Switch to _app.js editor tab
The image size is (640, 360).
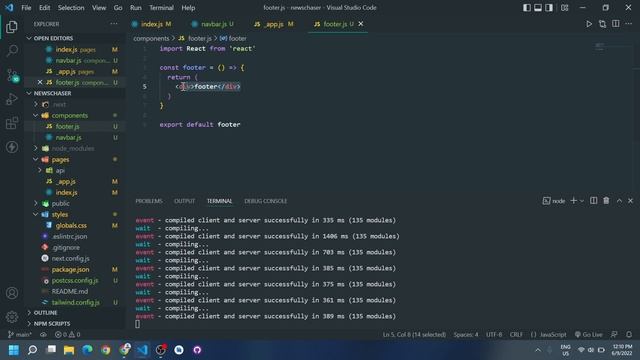(273, 24)
